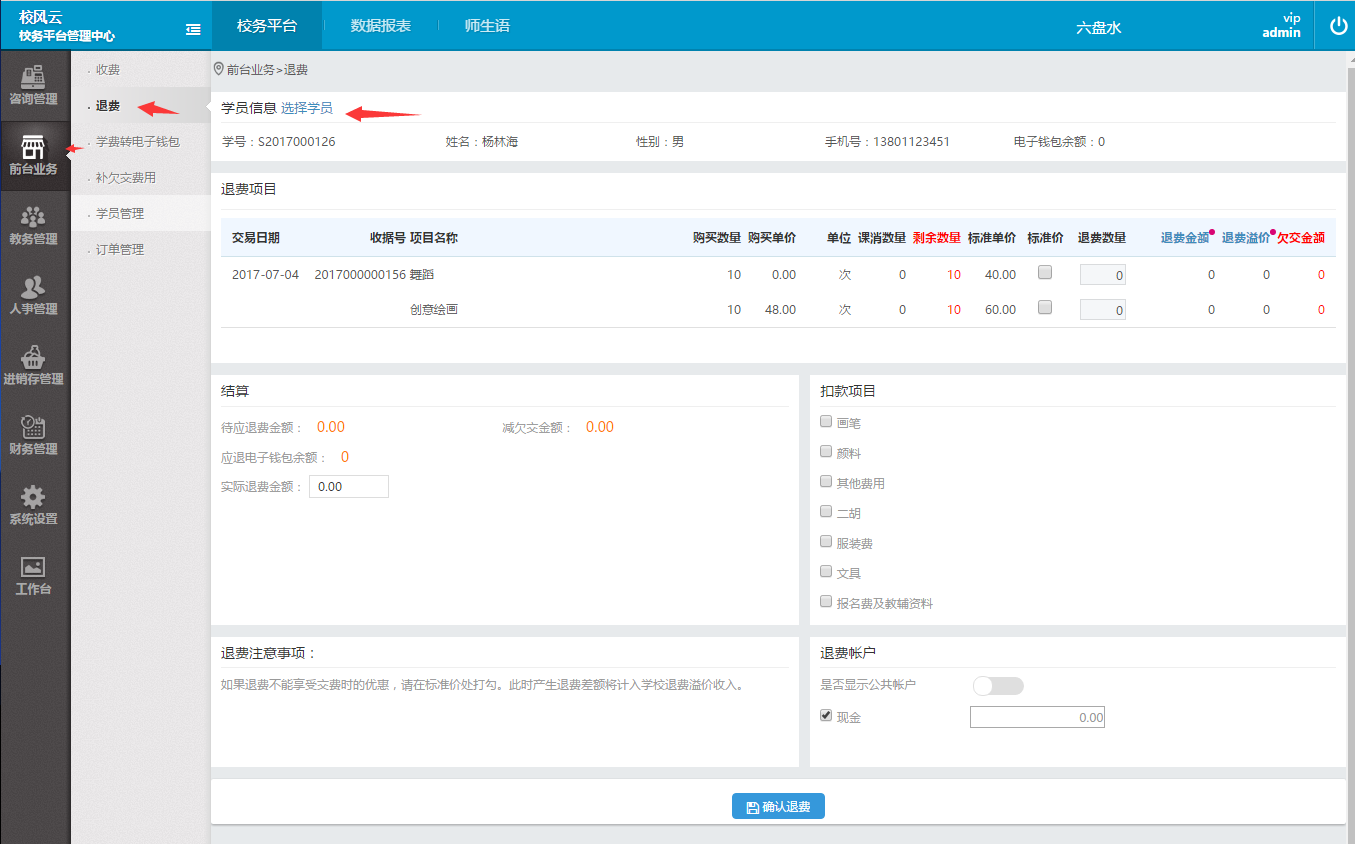The width and height of the screenshot is (1355, 844).
Task: Open 教务管理 people icon
Action: click(33, 216)
